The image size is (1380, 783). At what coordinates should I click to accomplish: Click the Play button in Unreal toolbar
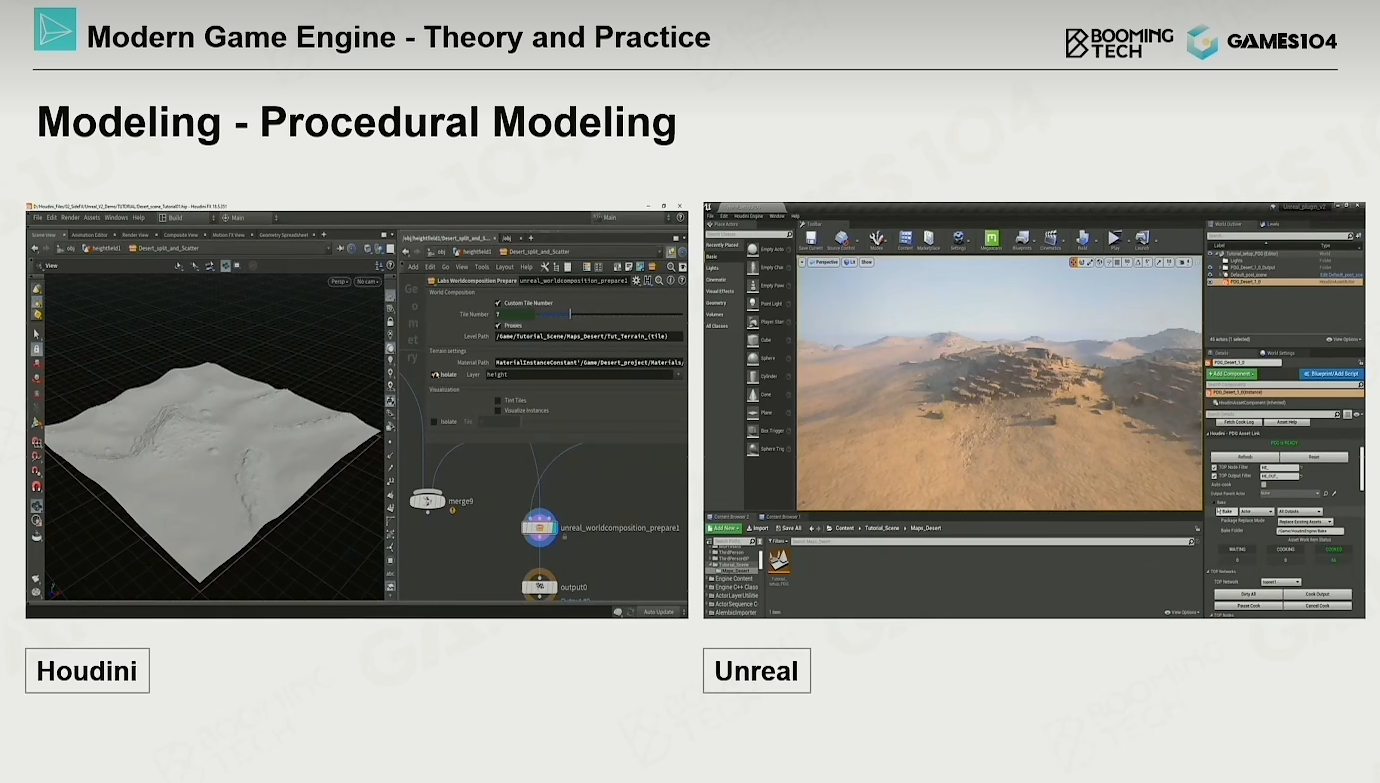[x=1115, y=238]
